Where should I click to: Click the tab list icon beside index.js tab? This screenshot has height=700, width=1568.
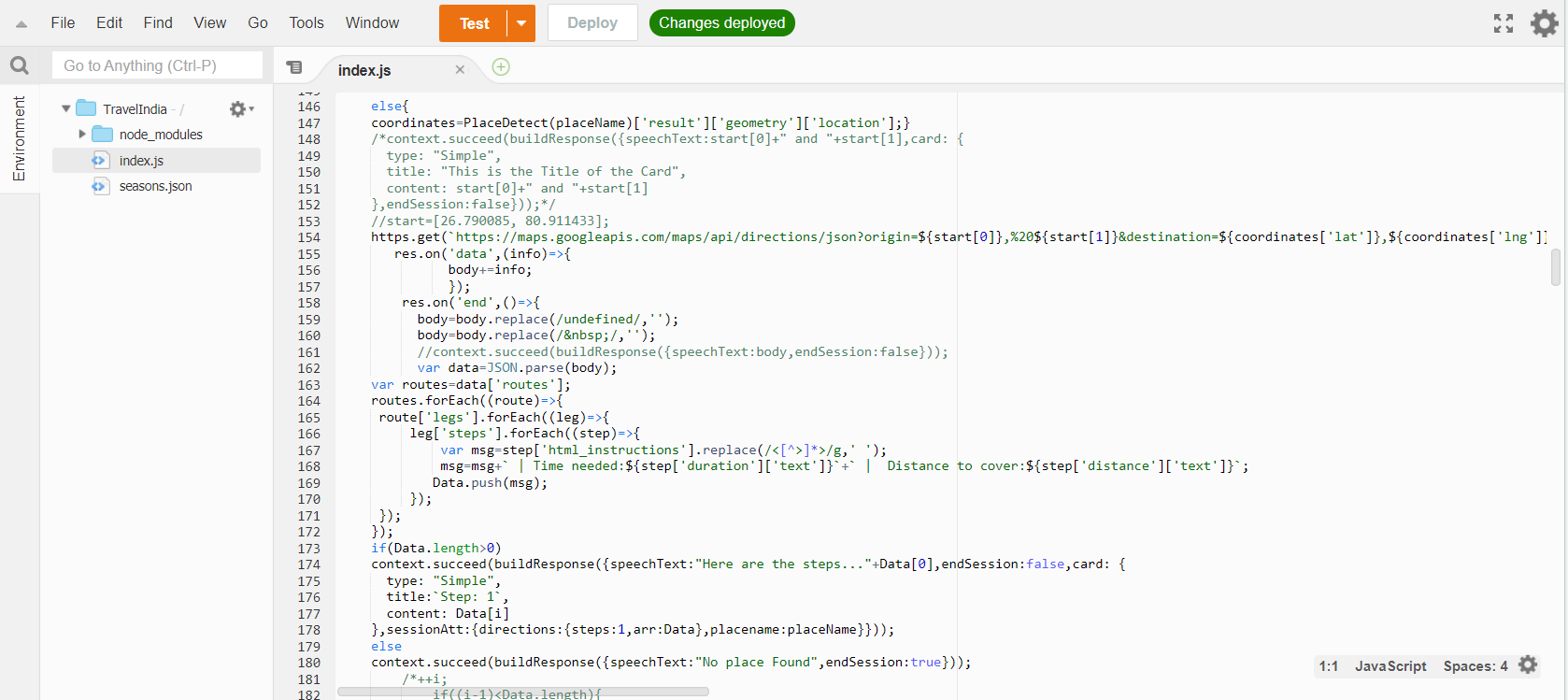tap(294, 67)
